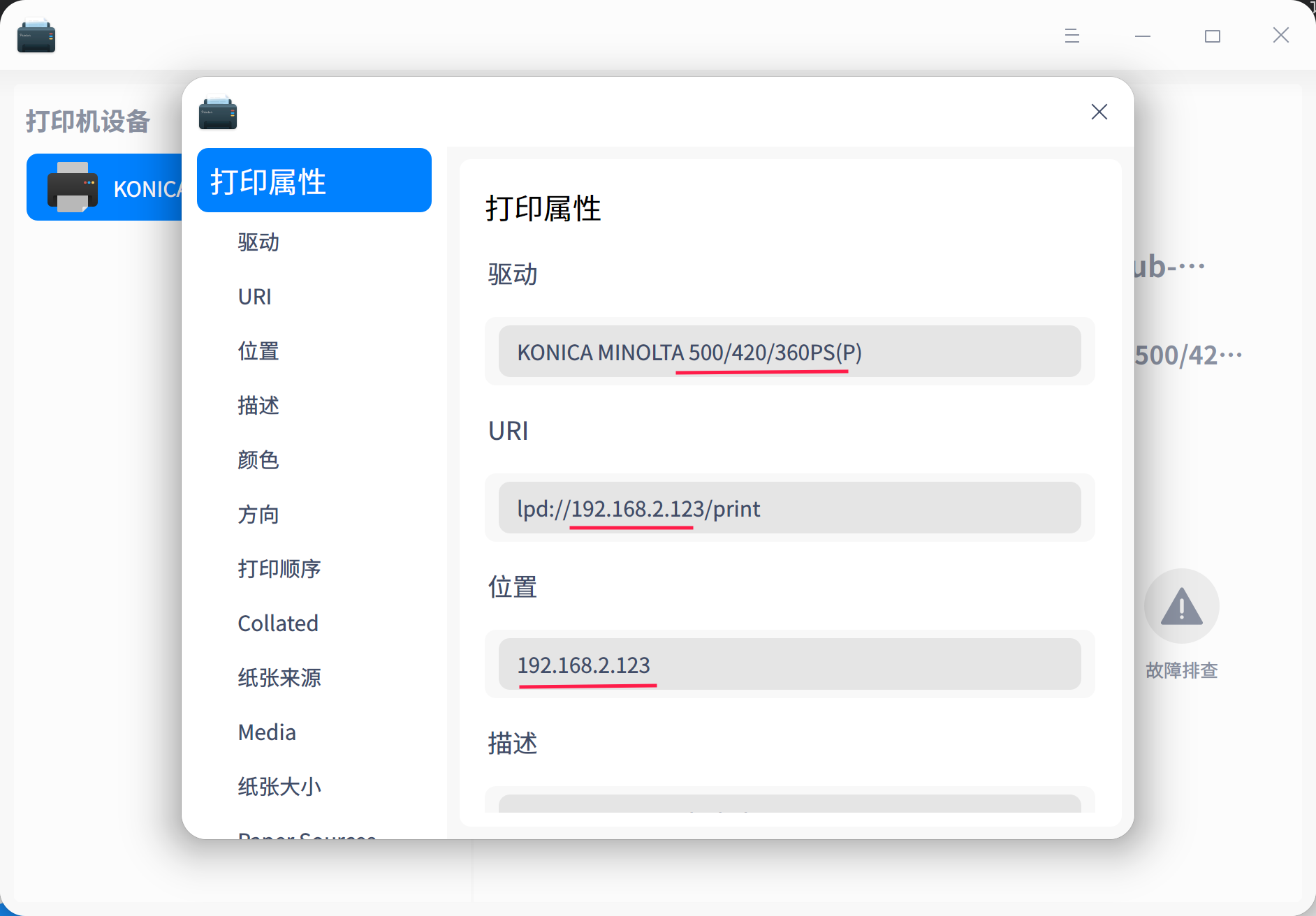This screenshot has height=916, width=1316.
Task: Click the URI section label in right pane
Action: (509, 431)
